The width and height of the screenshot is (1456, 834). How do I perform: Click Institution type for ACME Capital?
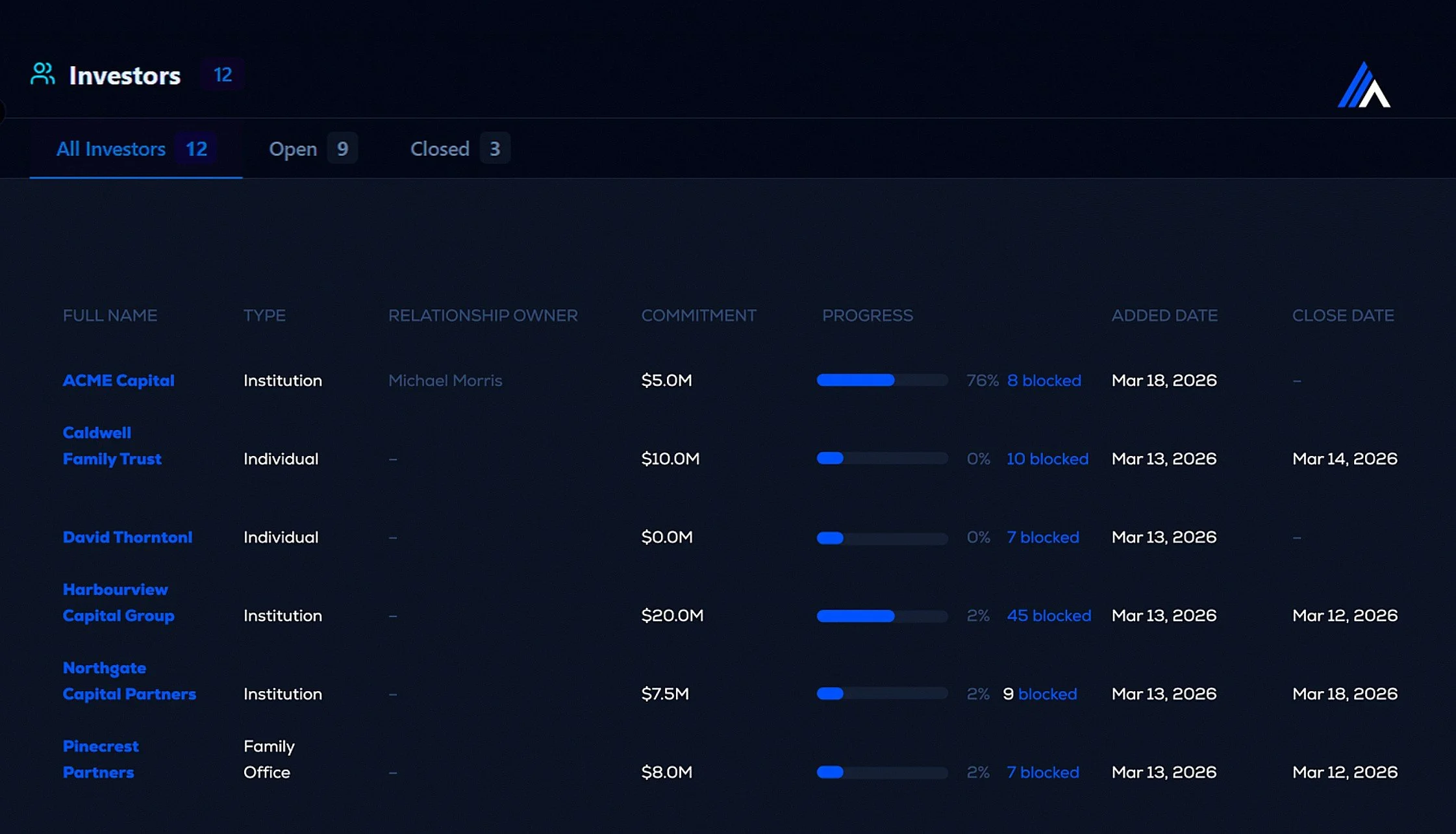click(x=282, y=380)
